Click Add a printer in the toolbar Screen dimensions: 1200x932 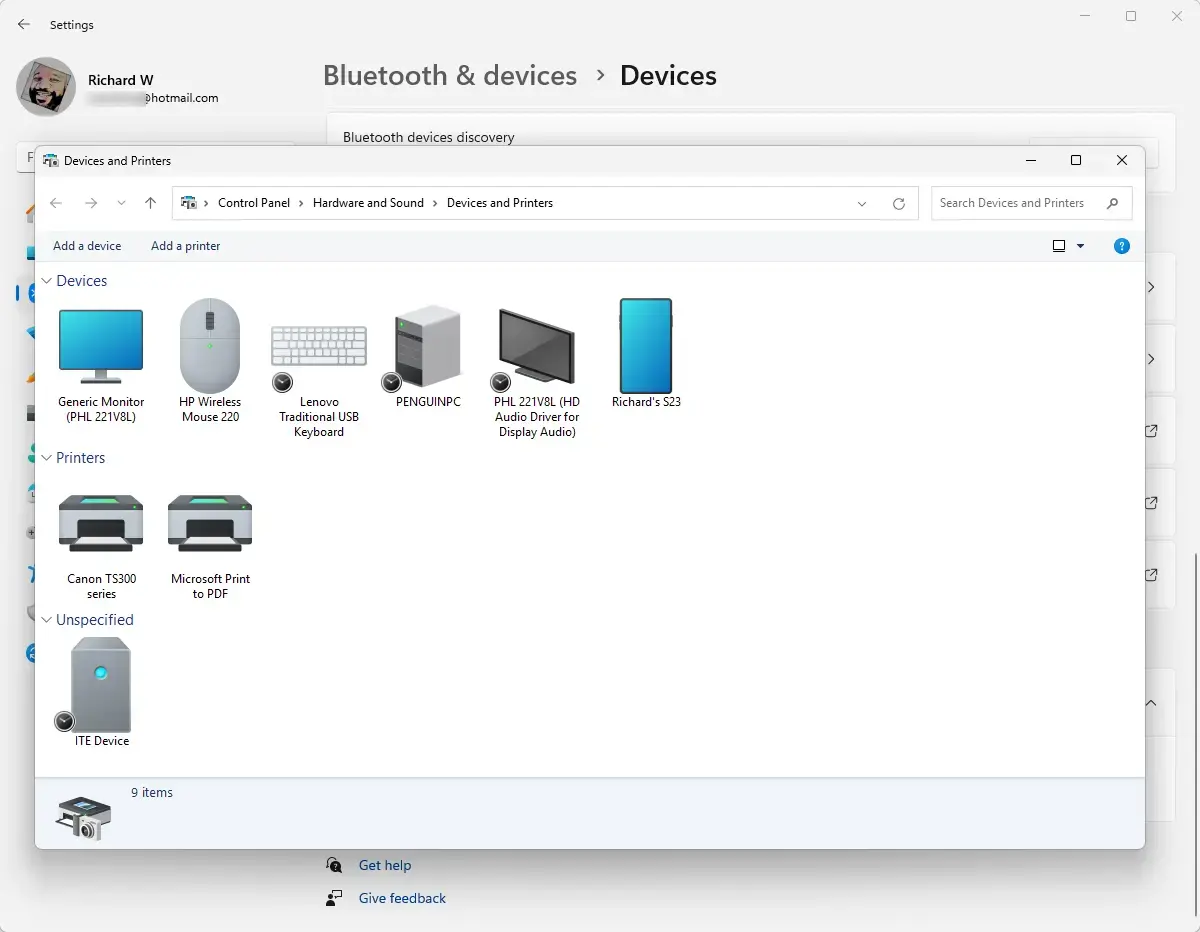(185, 246)
